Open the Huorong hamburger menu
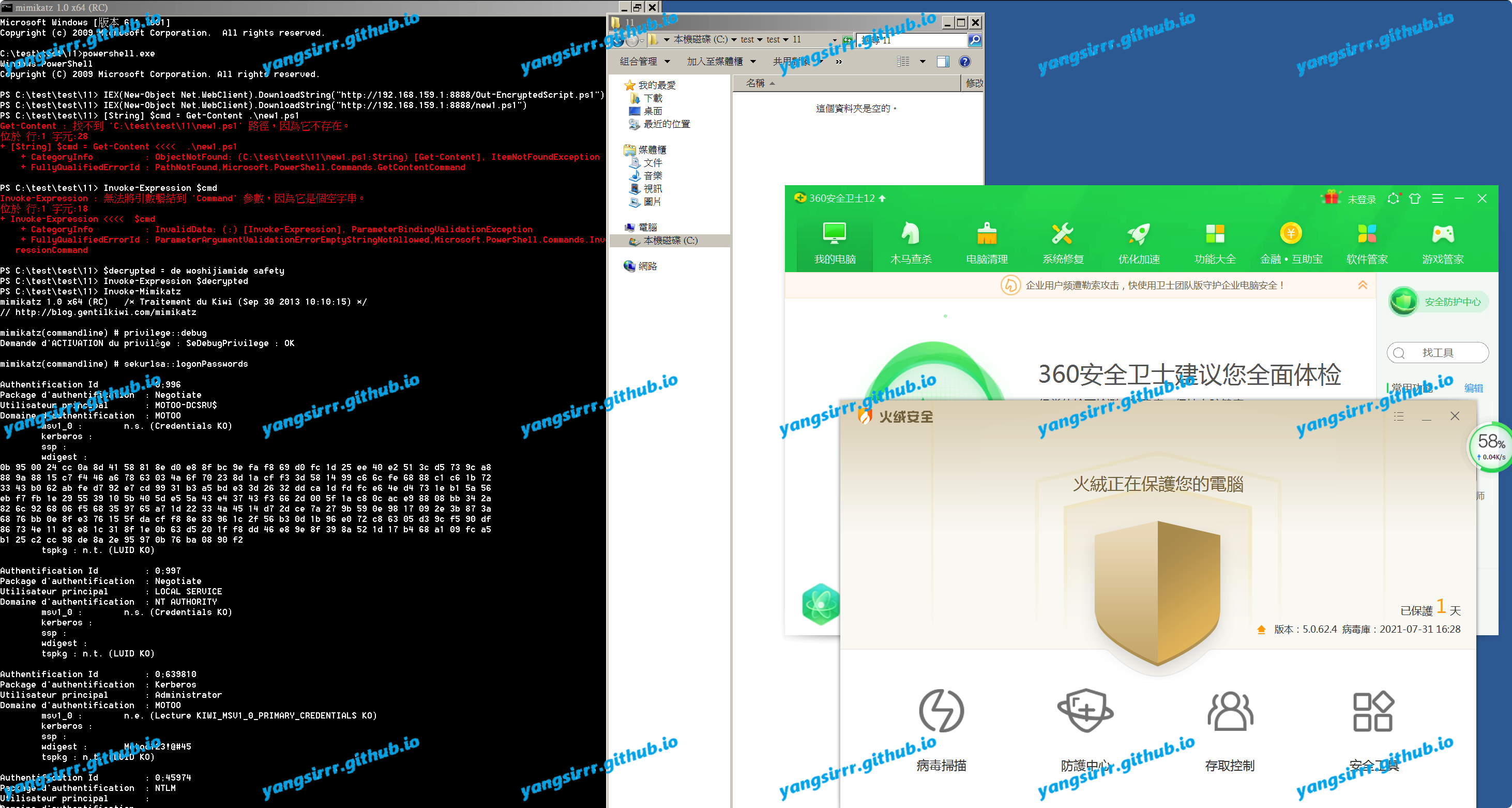1512x808 pixels. tap(1399, 416)
